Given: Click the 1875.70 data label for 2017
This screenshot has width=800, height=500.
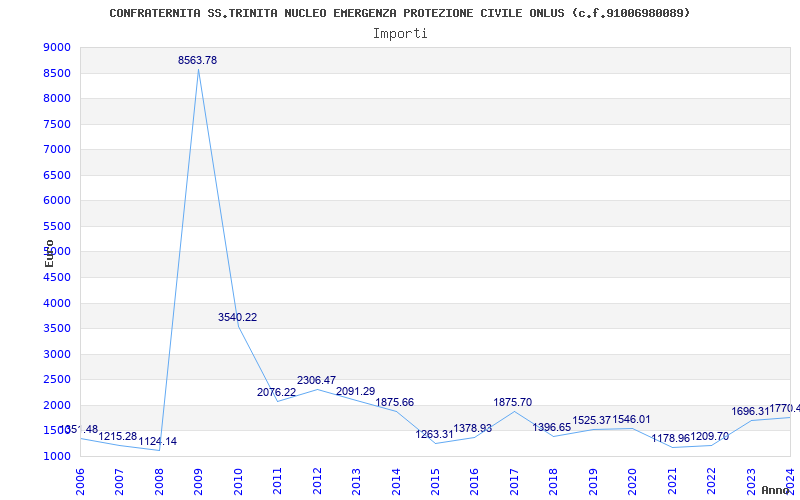Looking at the screenshot, I should 512,403.
